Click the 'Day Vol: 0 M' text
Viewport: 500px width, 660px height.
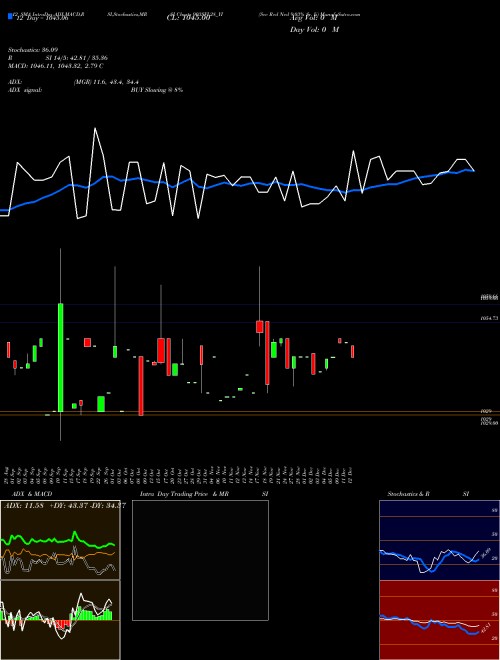pyautogui.click(x=314, y=29)
